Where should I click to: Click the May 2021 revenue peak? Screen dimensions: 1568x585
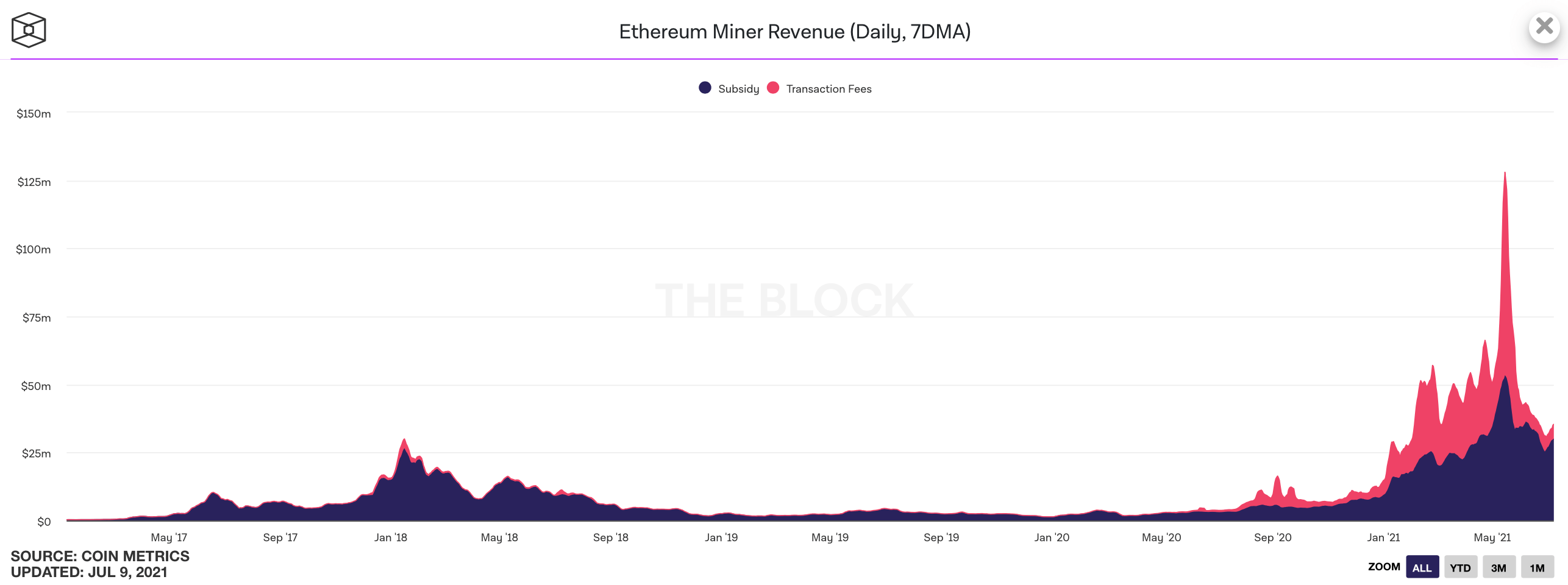1505,174
